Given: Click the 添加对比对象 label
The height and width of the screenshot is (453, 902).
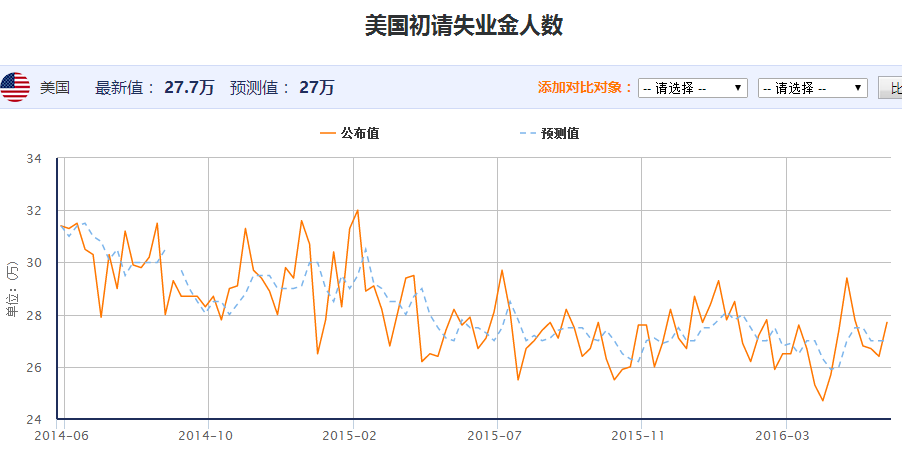Looking at the screenshot, I should [585, 88].
